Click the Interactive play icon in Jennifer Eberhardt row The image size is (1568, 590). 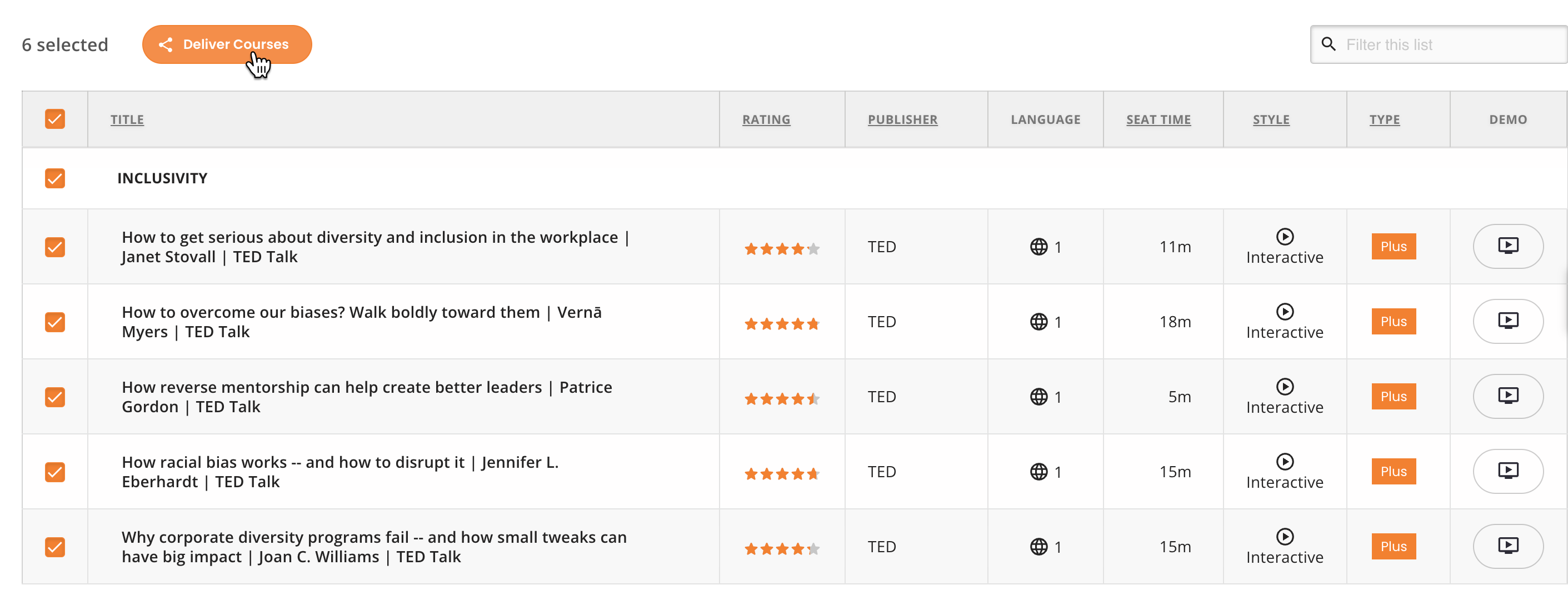[x=1284, y=461]
